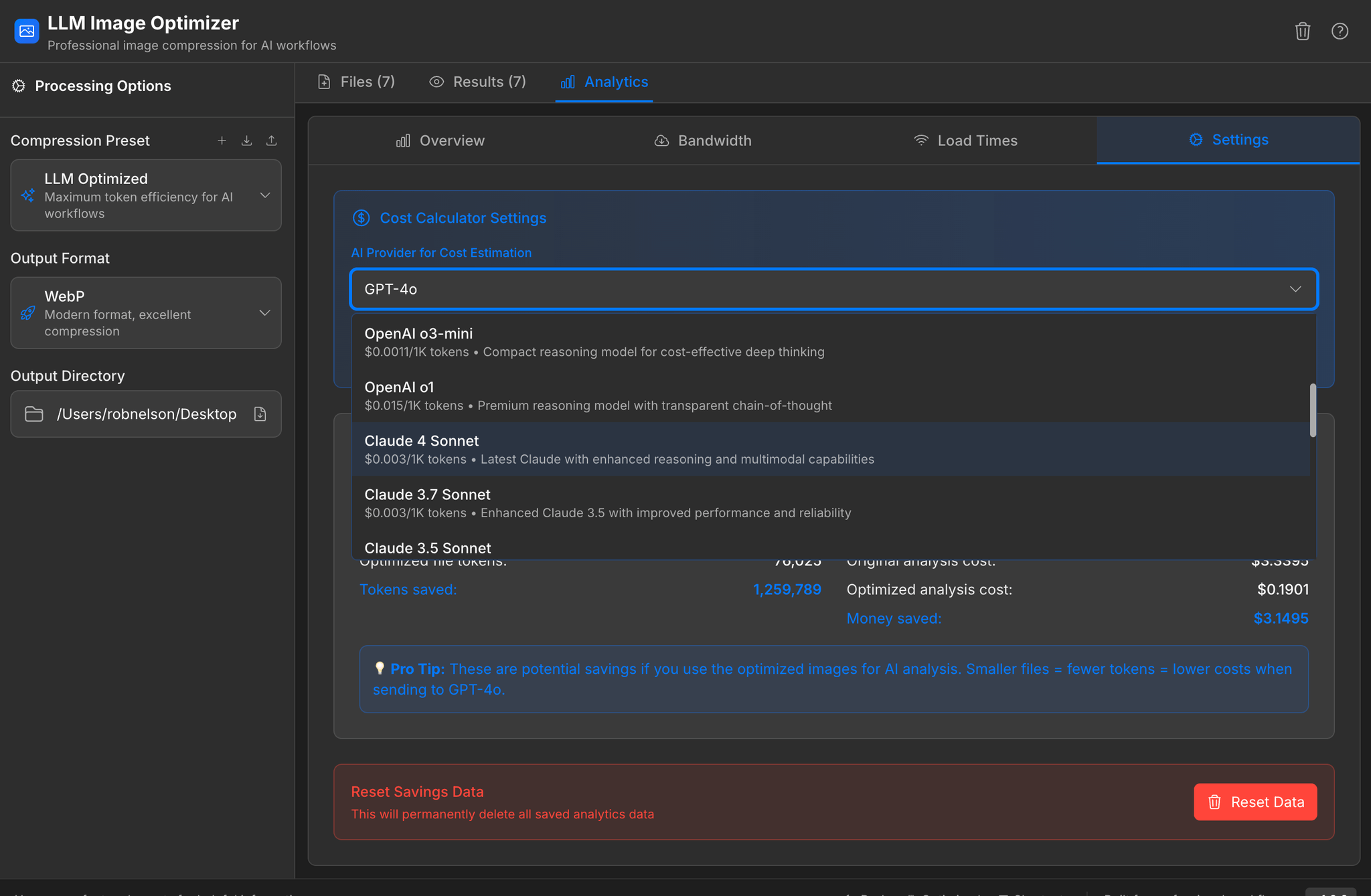Click the Output Format label
Screen dimensions: 1371x896
pos(60,258)
